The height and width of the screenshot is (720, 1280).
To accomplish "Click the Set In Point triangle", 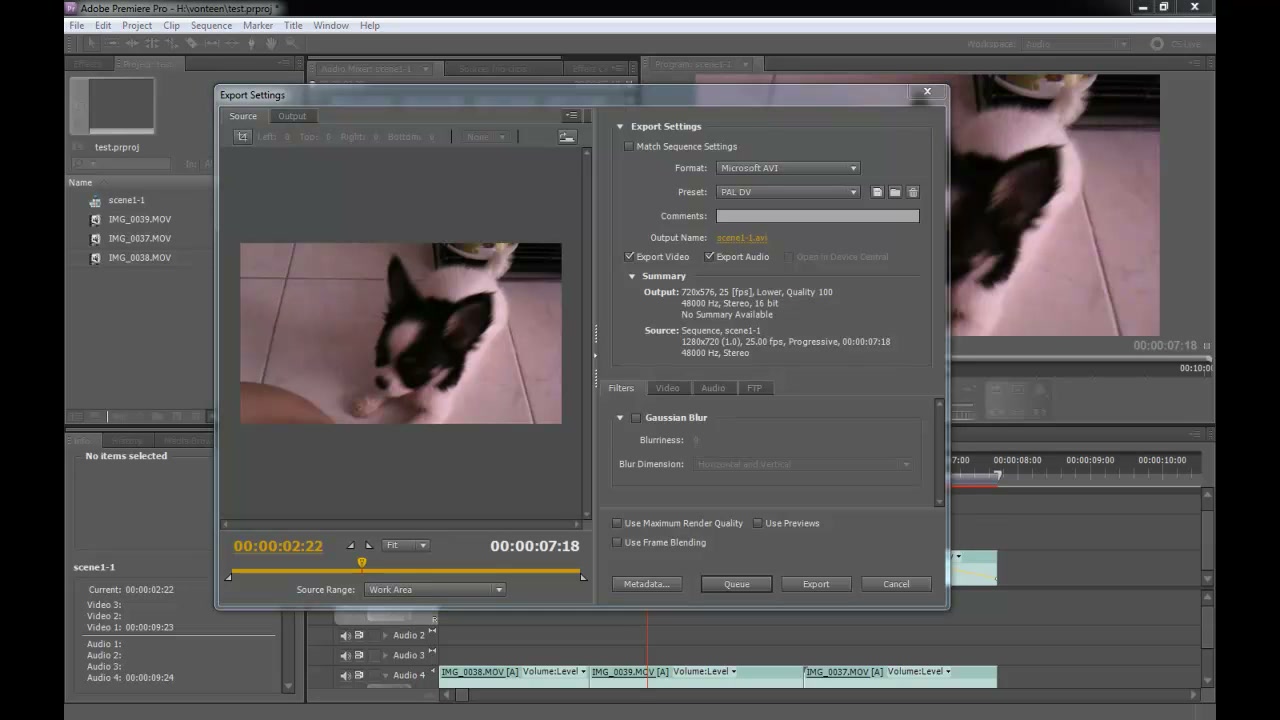I will [351, 545].
